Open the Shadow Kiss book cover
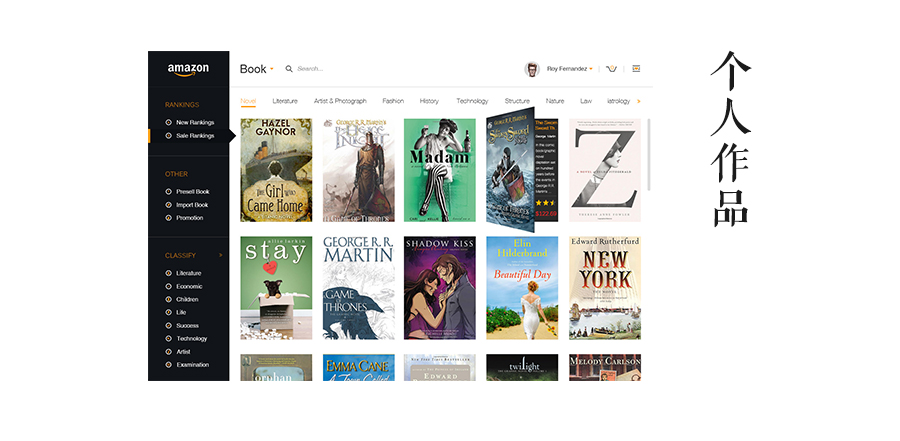The image size is (900, 441). tap(440, 288)
